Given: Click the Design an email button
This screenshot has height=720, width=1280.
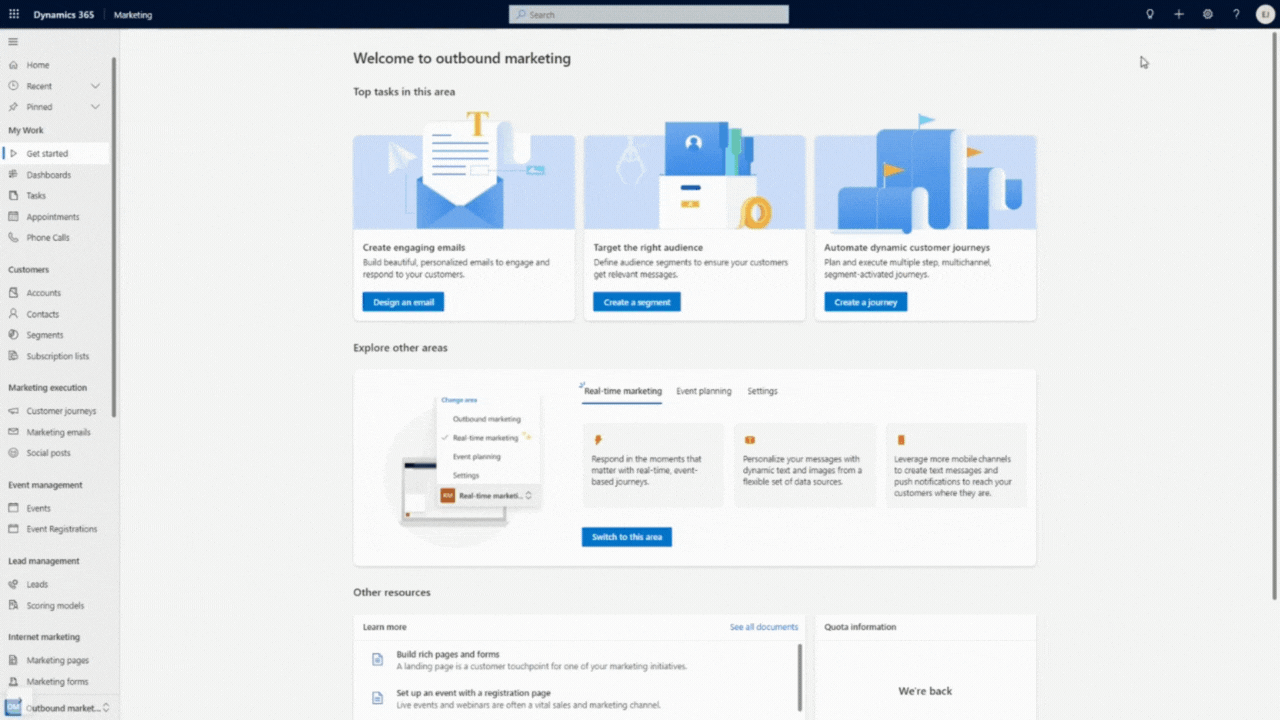Looking at the screenshot, I should (x=403, y=301).
